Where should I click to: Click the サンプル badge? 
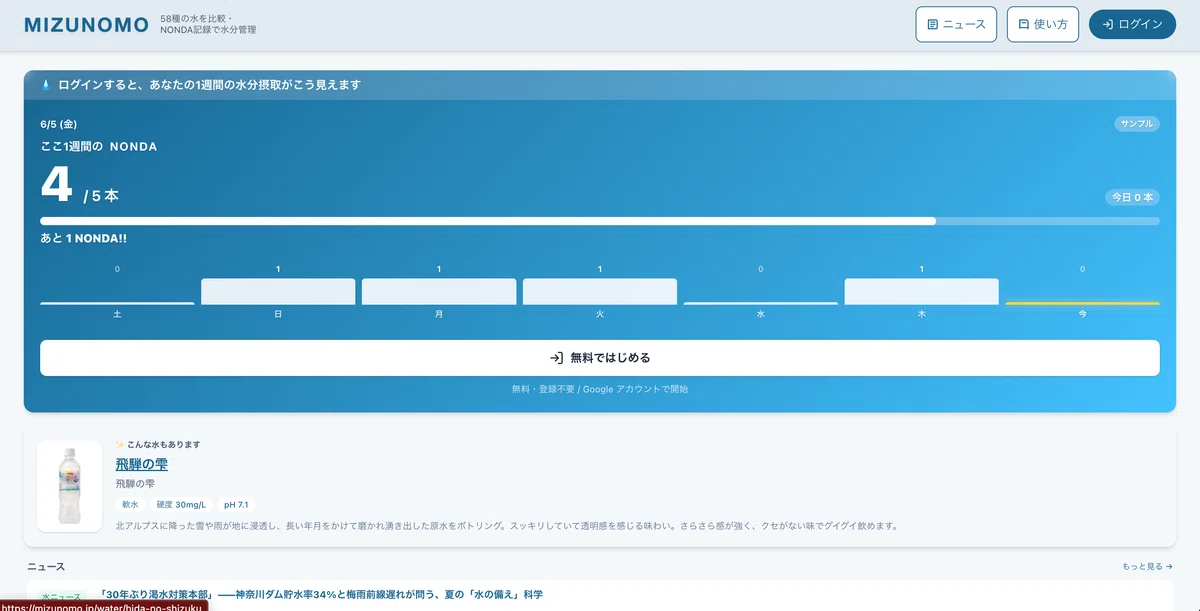pyautogui.click(x=1137, y=124)
